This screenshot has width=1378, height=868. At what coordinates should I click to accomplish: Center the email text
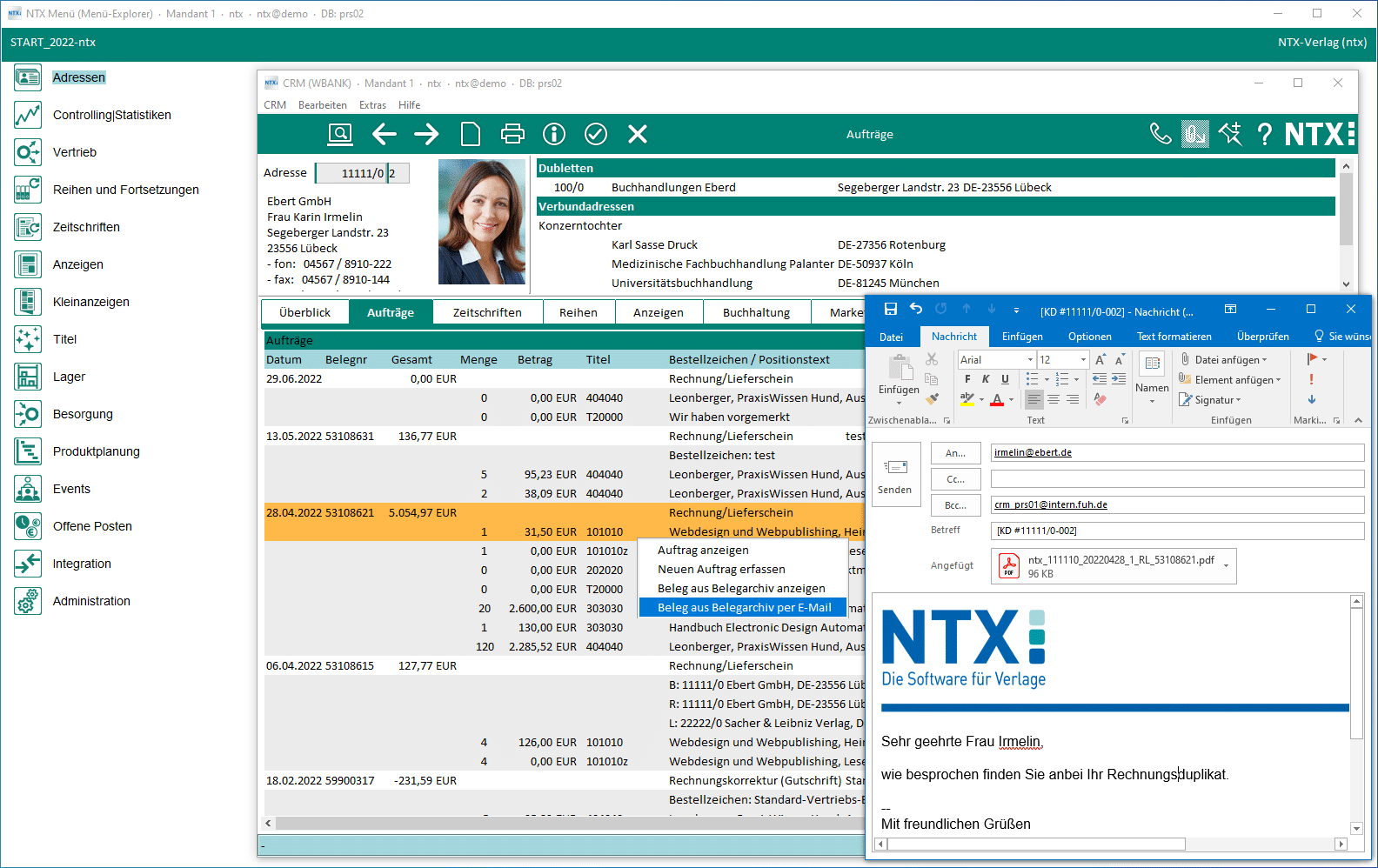pyautogui.click(x=1054, y=399)
